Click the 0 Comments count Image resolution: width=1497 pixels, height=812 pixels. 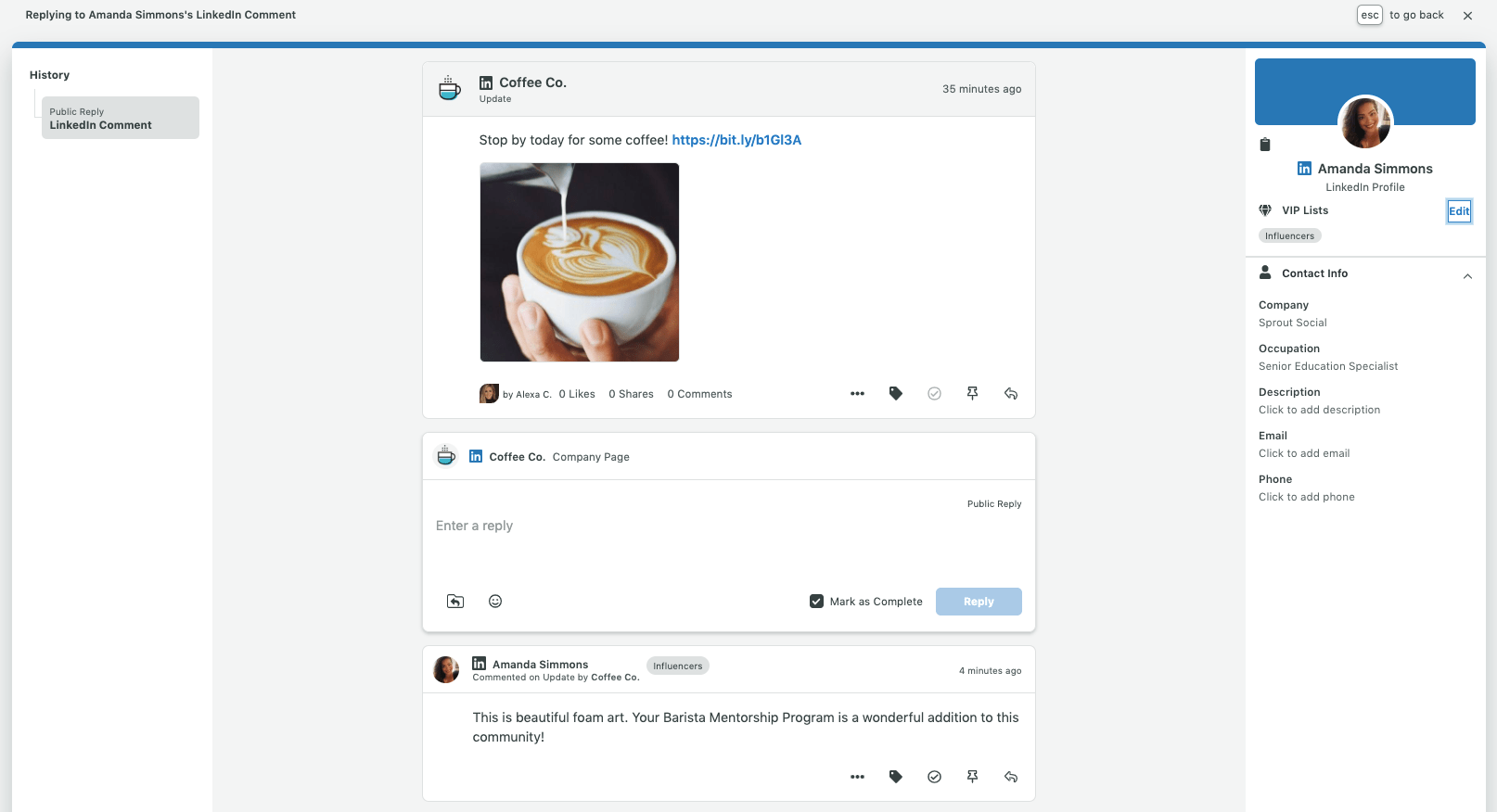click(x=699, y=394)
